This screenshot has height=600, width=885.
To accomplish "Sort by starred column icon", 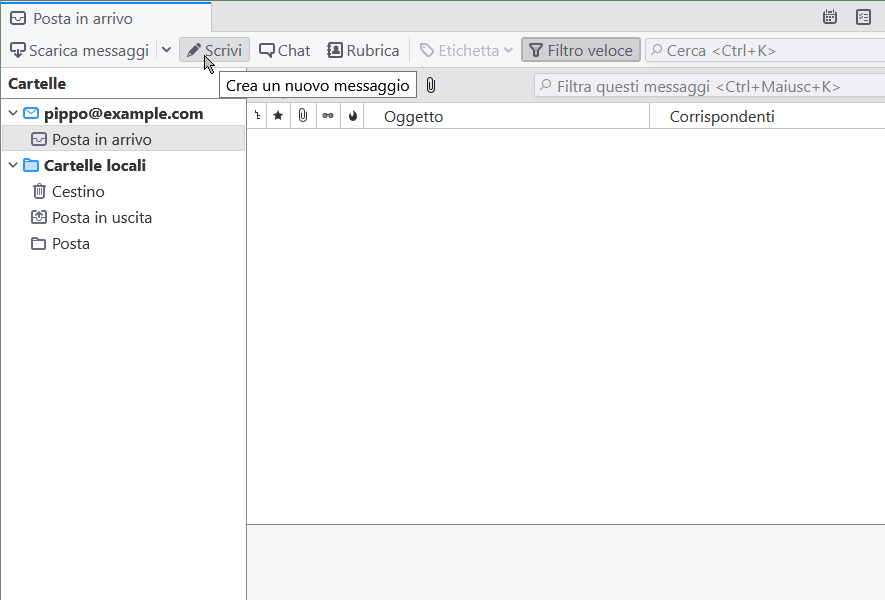I will [x=278, y=116].
